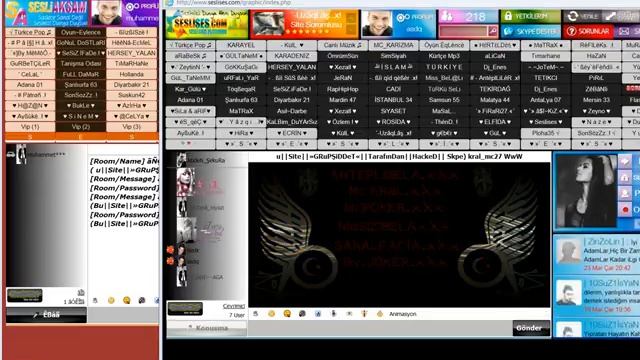
Task: Pick the orange smiley in SesliAksam chat toolbar
Action: click(127, 300)
